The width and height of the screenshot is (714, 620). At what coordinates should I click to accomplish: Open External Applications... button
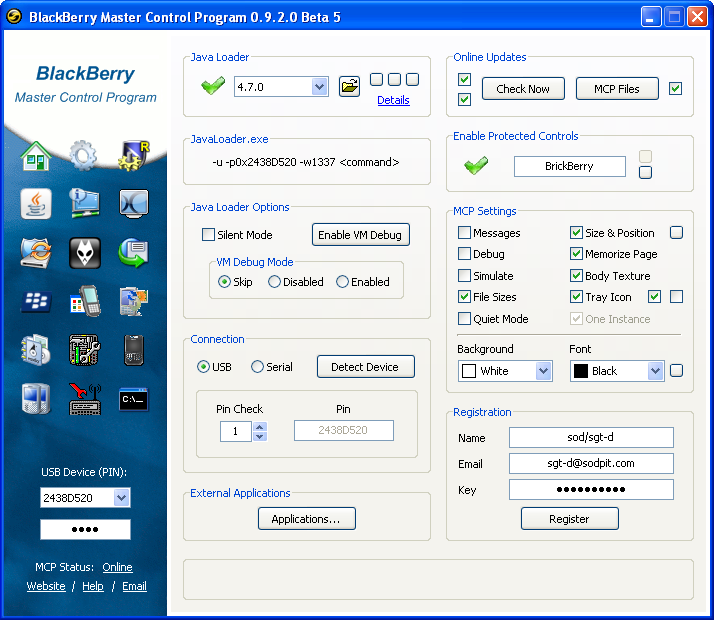[x=306, y=519]
